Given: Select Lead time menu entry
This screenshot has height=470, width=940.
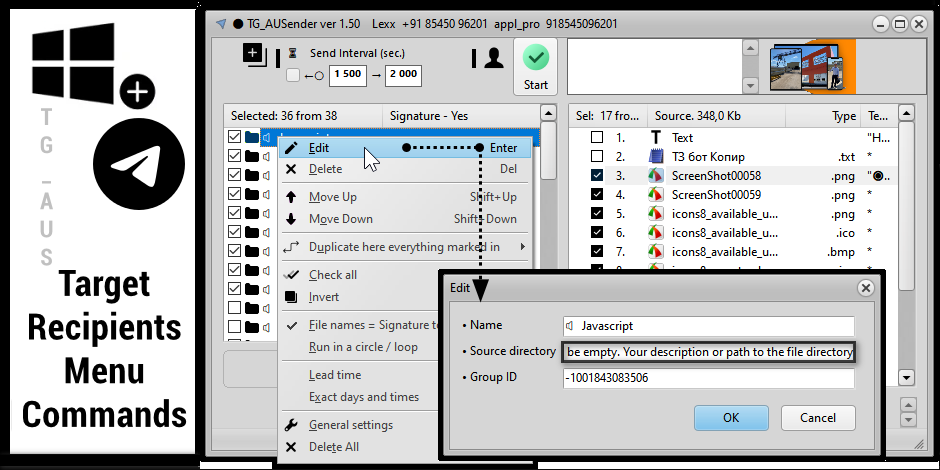Looking at the screenshot, I should (x=360, y=375).
